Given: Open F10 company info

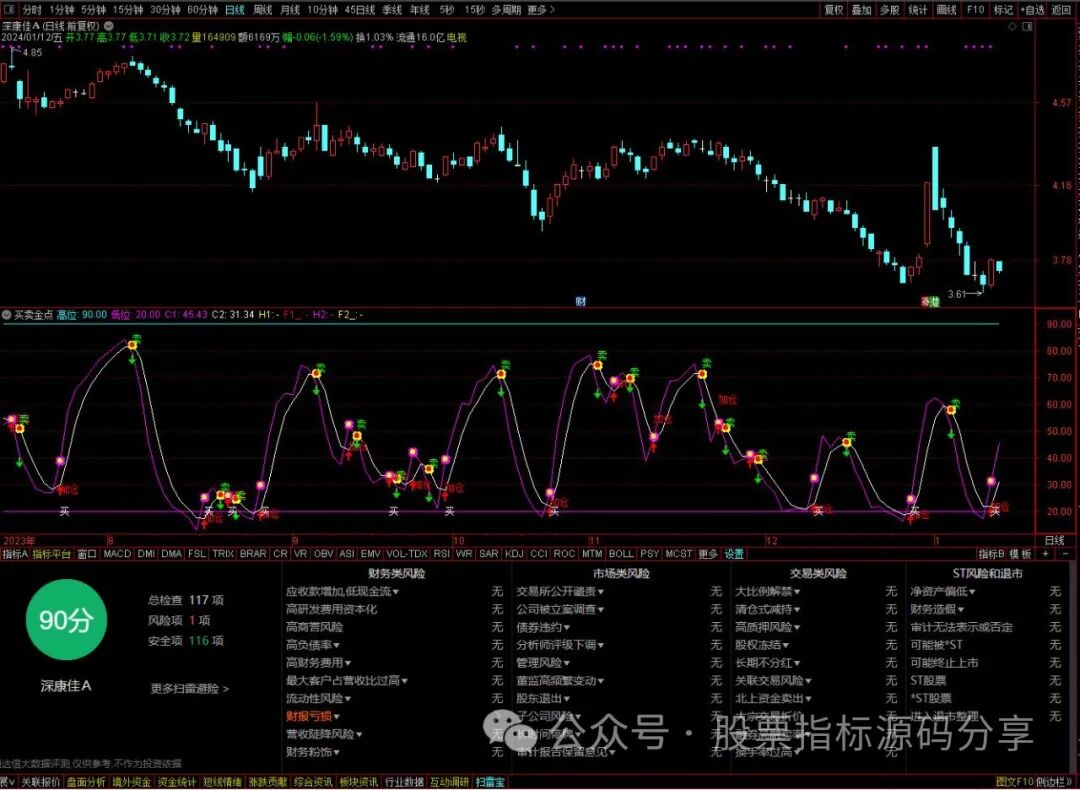Looking at the screenshot, I should pyautogui.click(x=975, y=10).
